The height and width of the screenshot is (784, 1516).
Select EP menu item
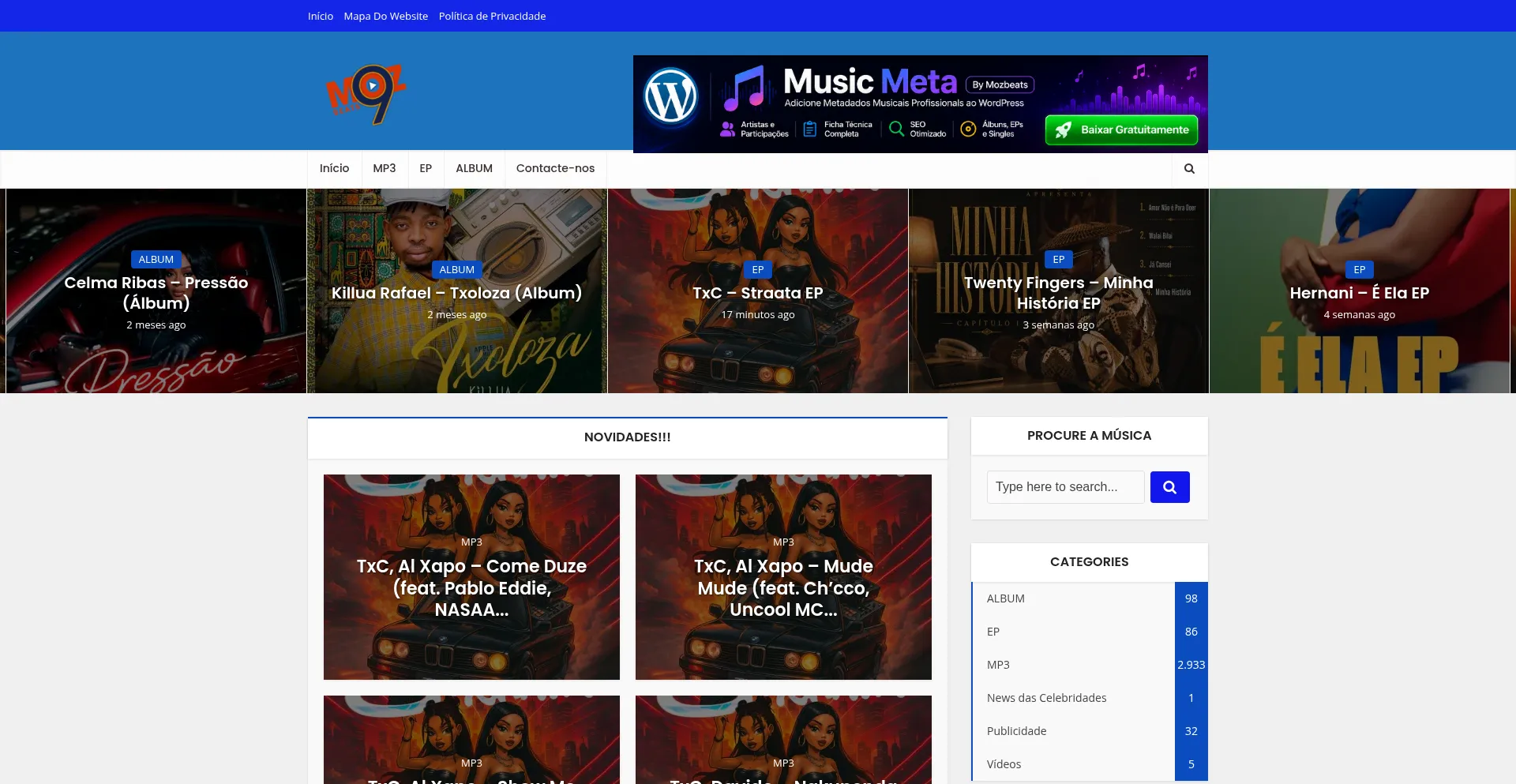coord(426,168)
